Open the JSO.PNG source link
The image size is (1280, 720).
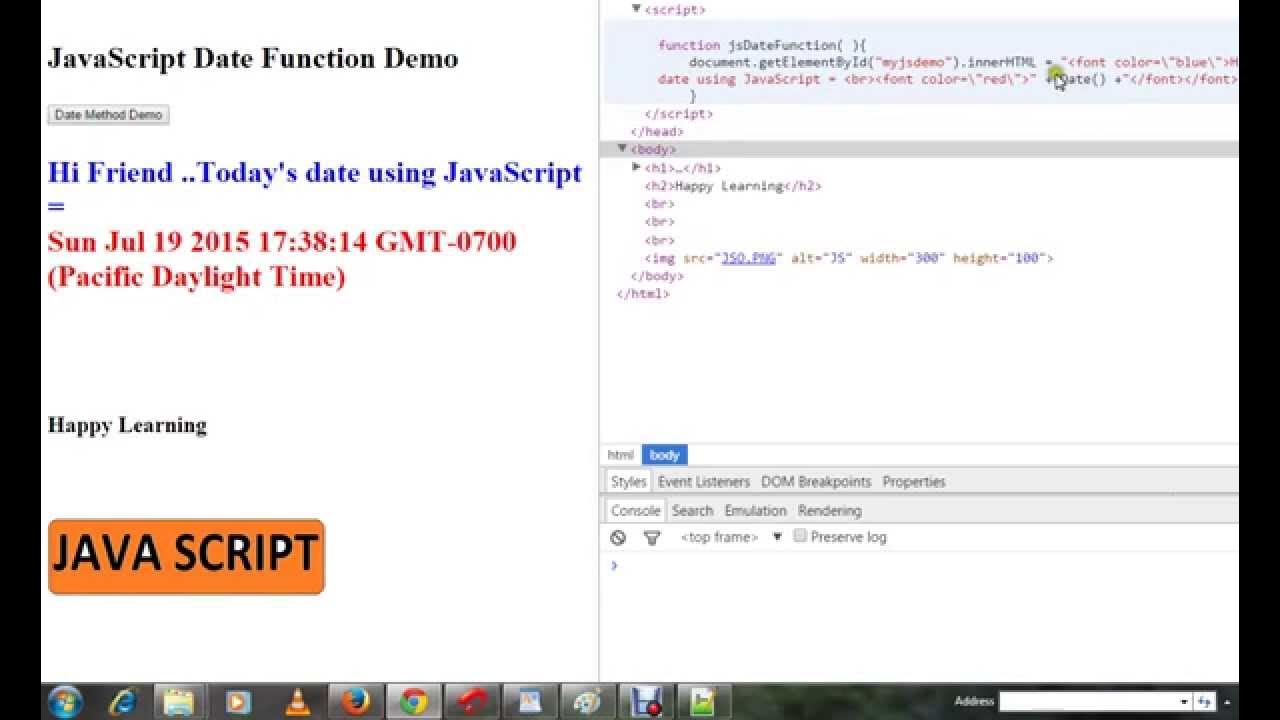pos(748,258)
